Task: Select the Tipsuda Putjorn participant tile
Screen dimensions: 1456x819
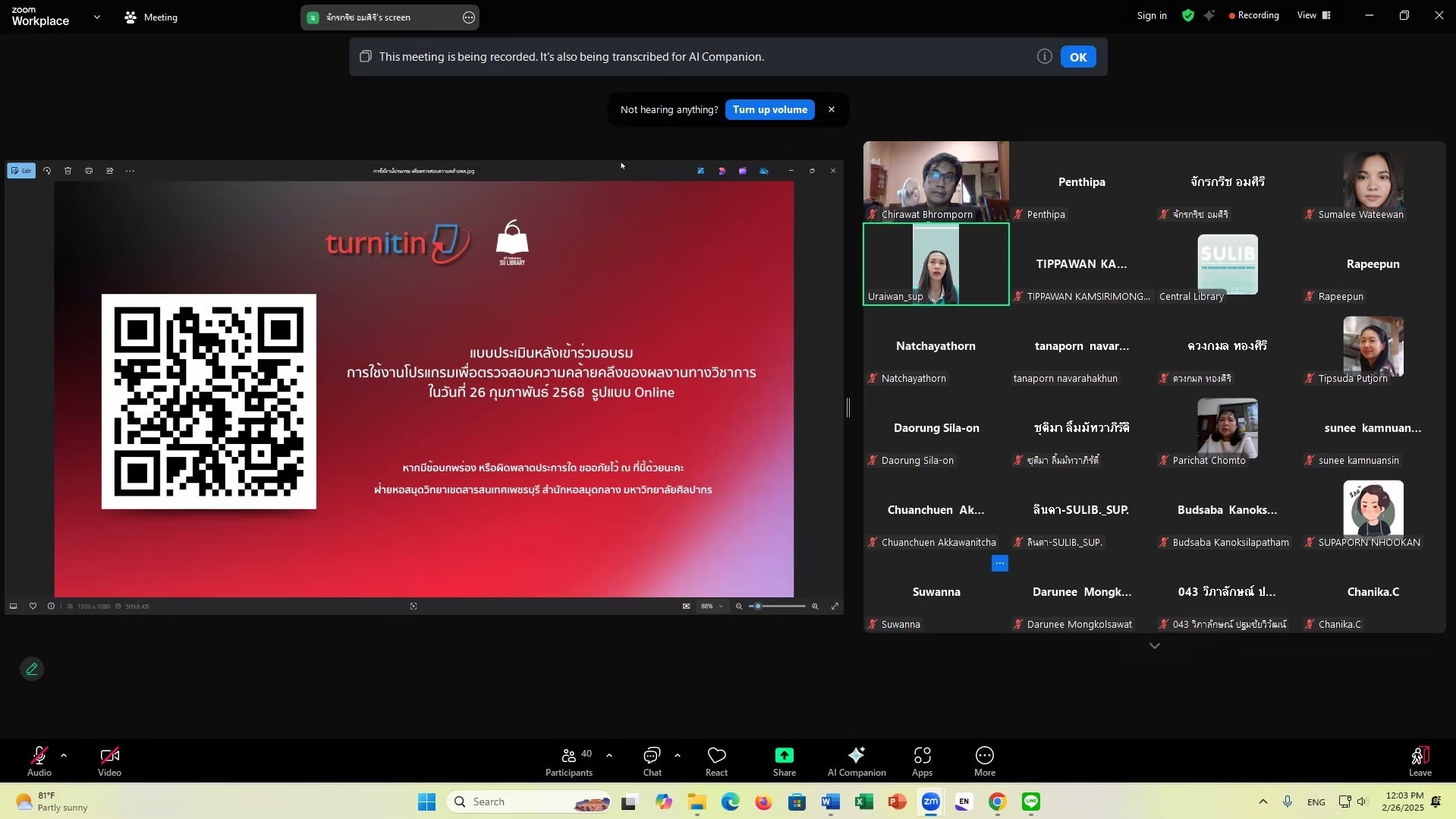Action: click(1373, 346)
